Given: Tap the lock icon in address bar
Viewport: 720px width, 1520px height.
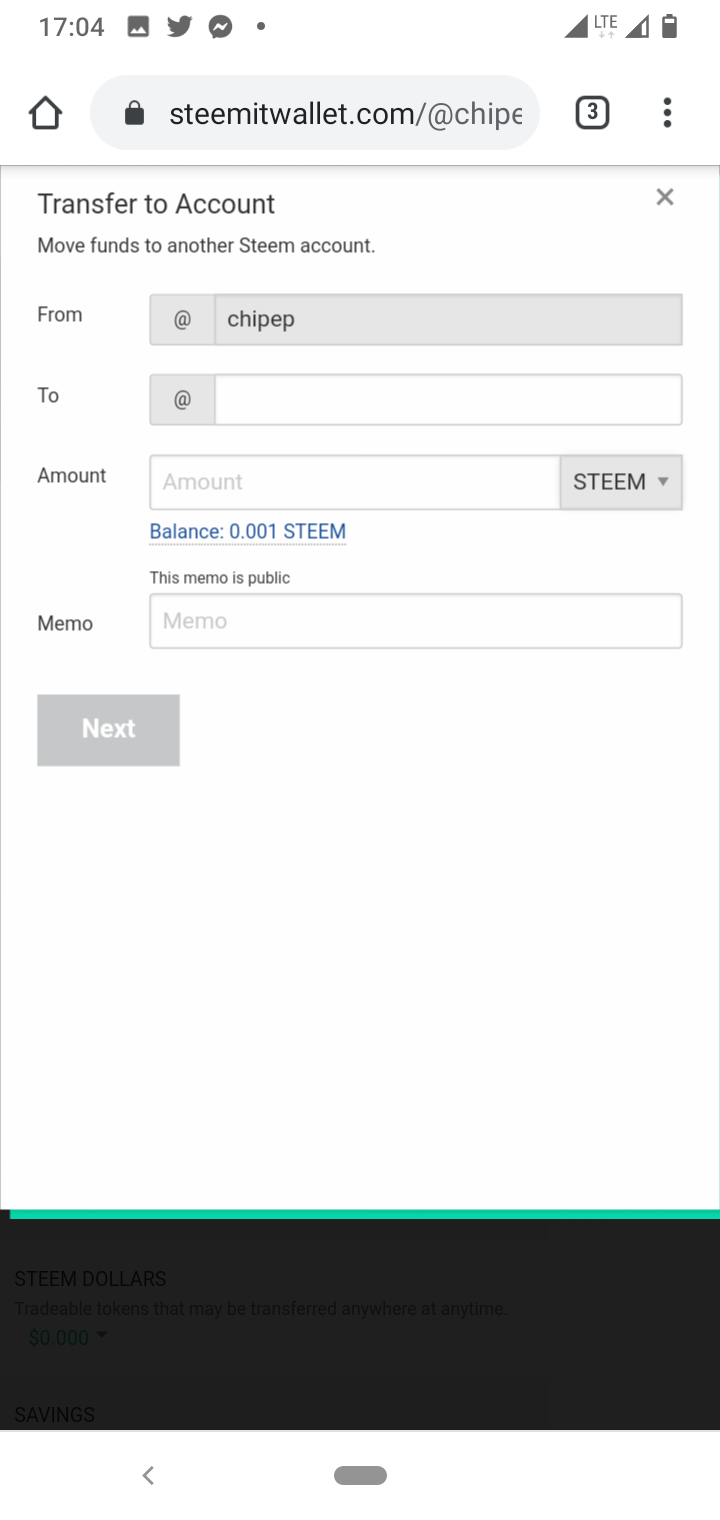Looking at the screenshot, I should tap(134, 114).
